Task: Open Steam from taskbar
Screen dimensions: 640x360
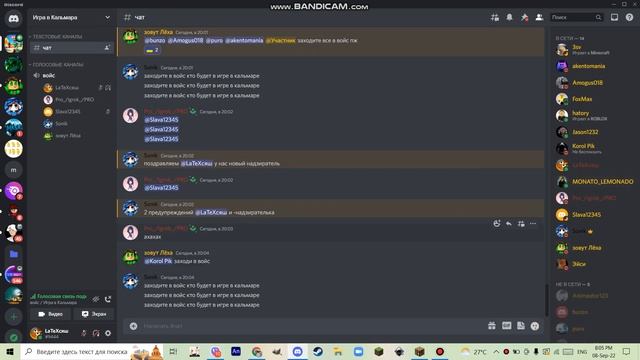Action: [318, 351]
